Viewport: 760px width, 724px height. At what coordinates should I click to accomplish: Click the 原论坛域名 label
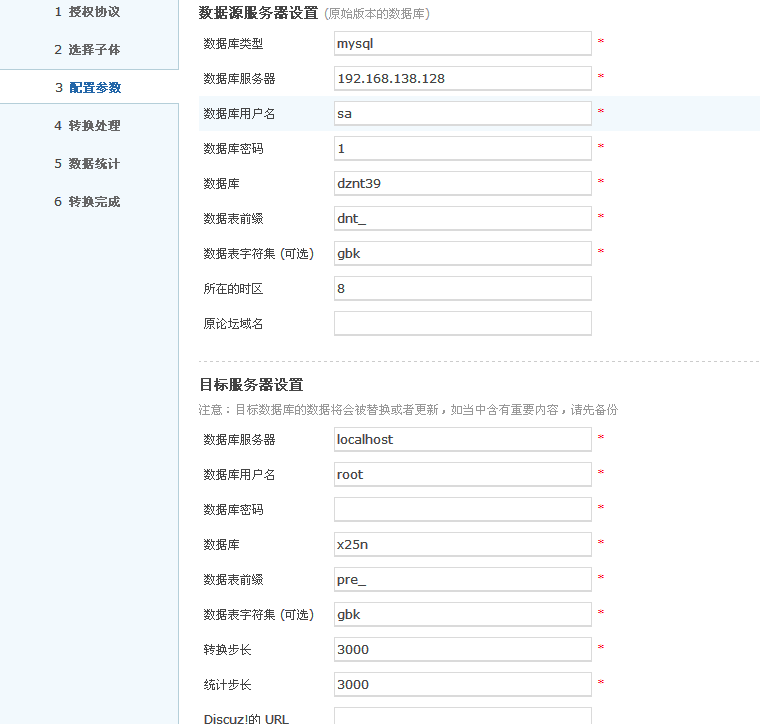tap(233, 323)
